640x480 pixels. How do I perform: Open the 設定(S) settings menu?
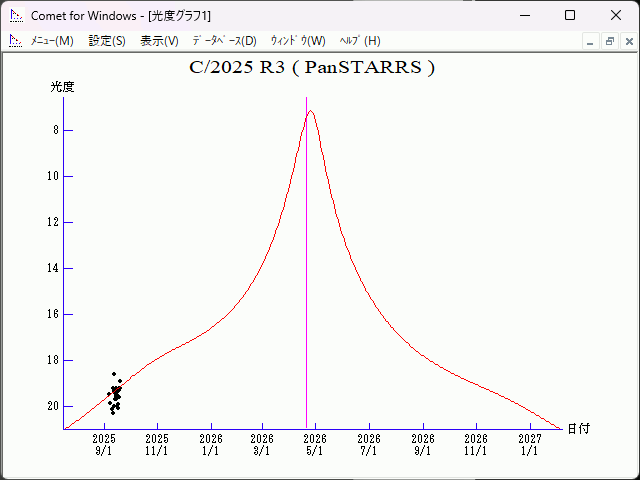[107, 41]
